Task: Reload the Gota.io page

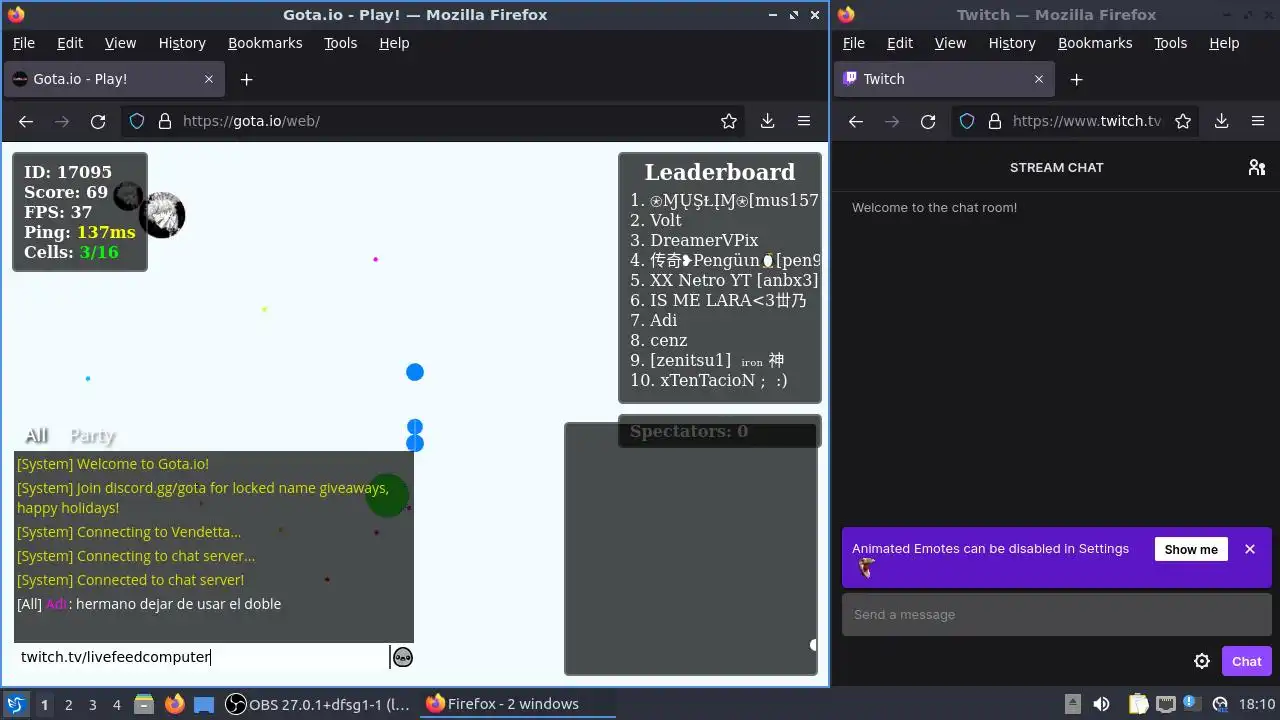Action: pos(98,121)
